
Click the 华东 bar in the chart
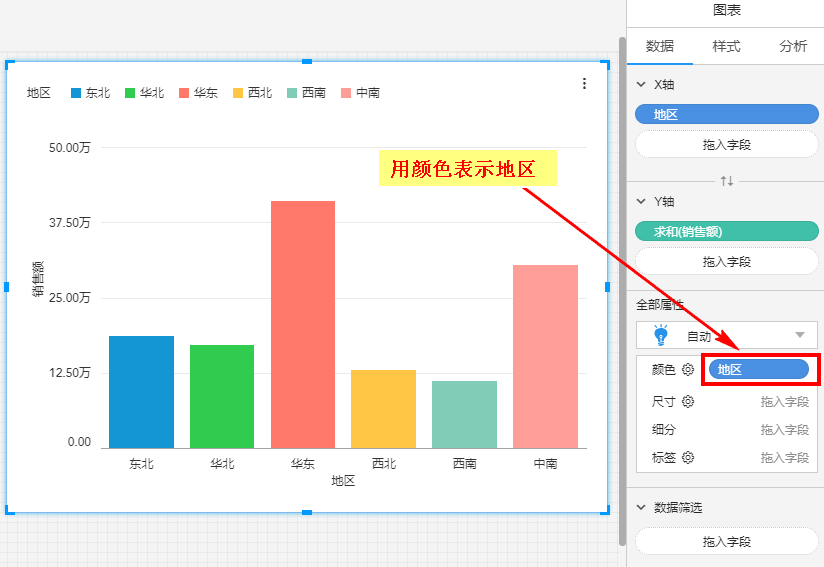[303, 324]
